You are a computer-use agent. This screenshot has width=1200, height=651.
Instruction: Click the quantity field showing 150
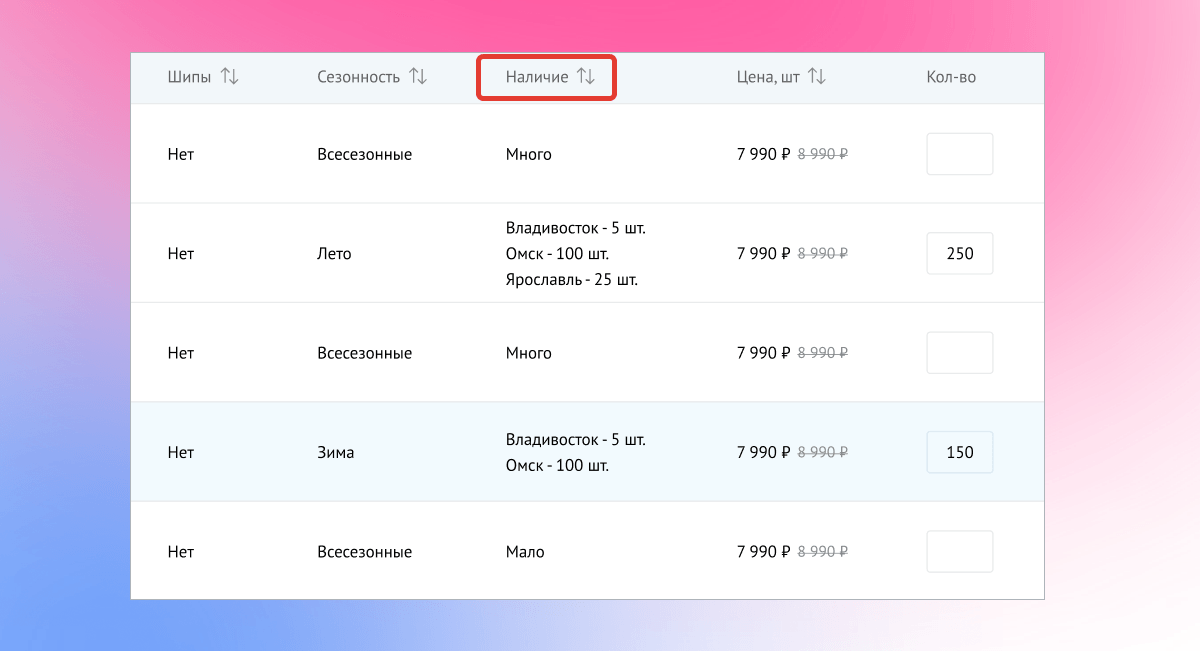click(959, 452)
